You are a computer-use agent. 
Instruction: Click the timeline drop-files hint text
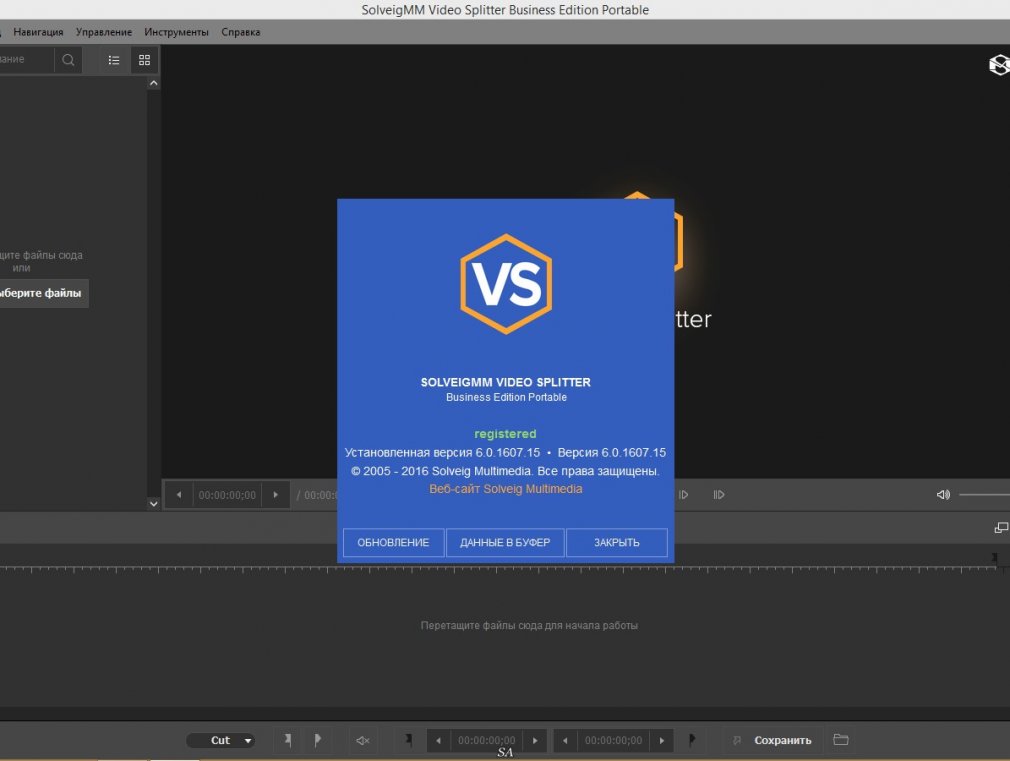529,626
